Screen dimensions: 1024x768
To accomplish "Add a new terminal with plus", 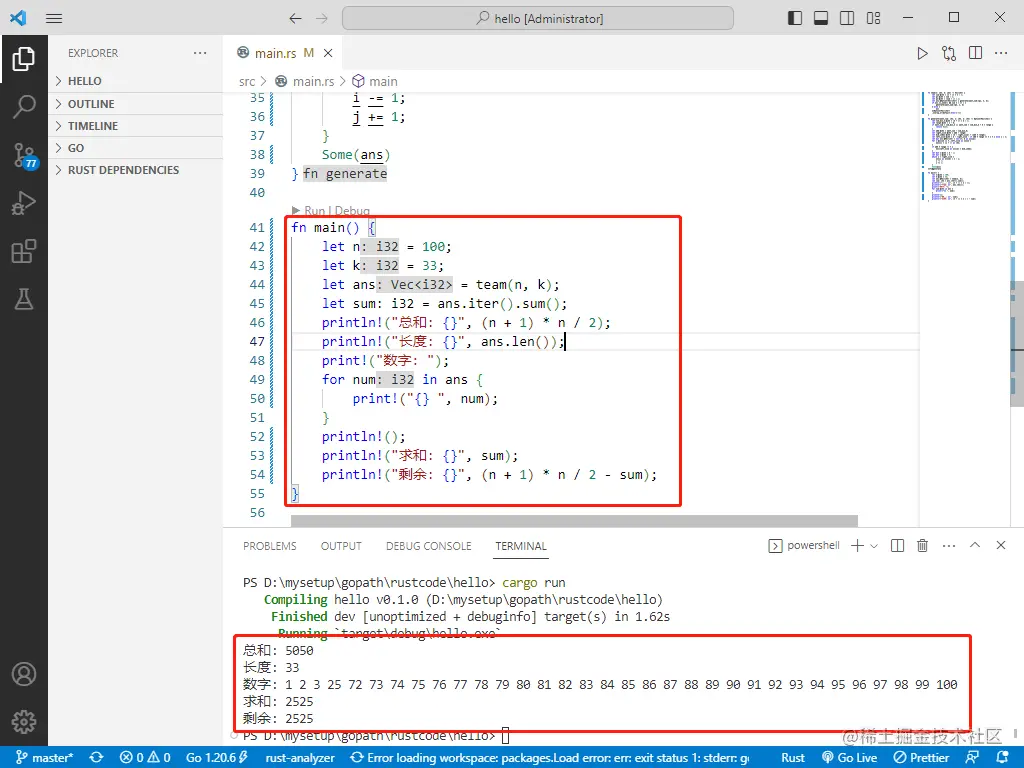I will coord(857,545).
